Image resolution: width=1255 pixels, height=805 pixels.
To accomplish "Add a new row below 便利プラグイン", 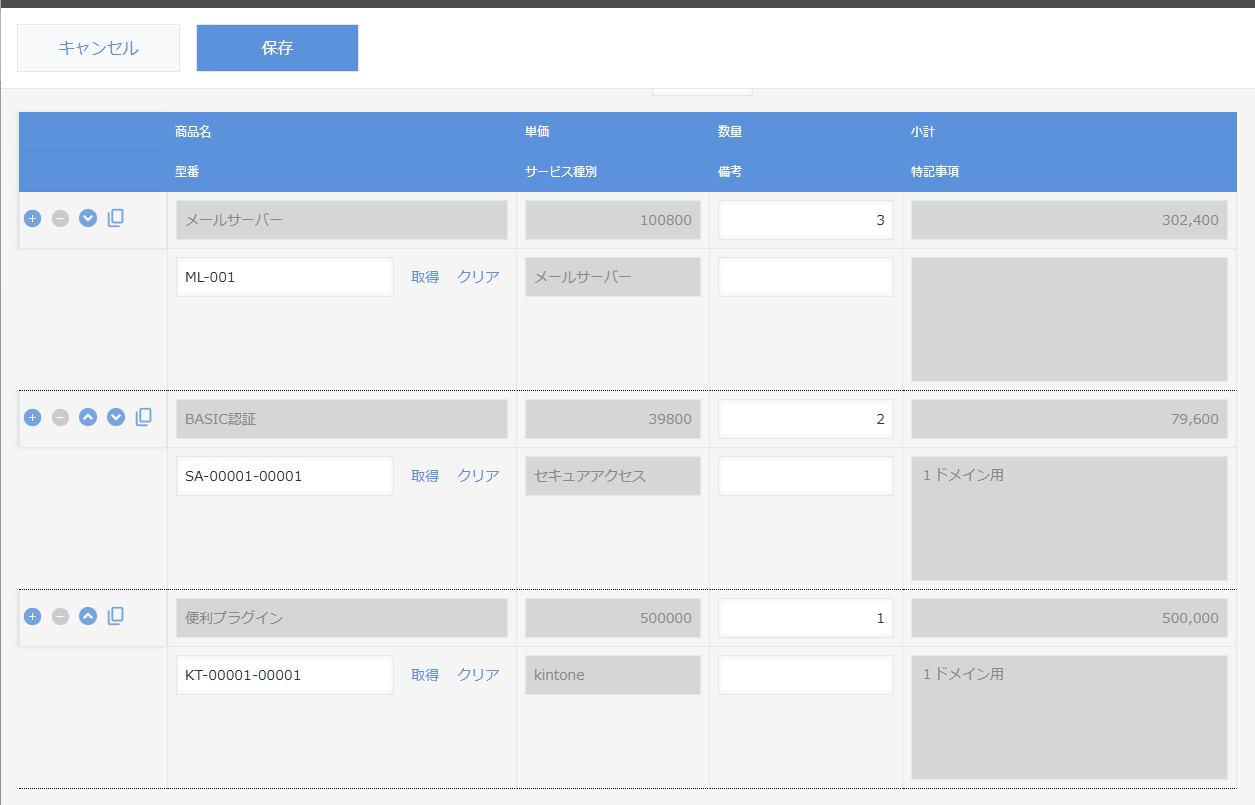I will (x=32, y=617).
